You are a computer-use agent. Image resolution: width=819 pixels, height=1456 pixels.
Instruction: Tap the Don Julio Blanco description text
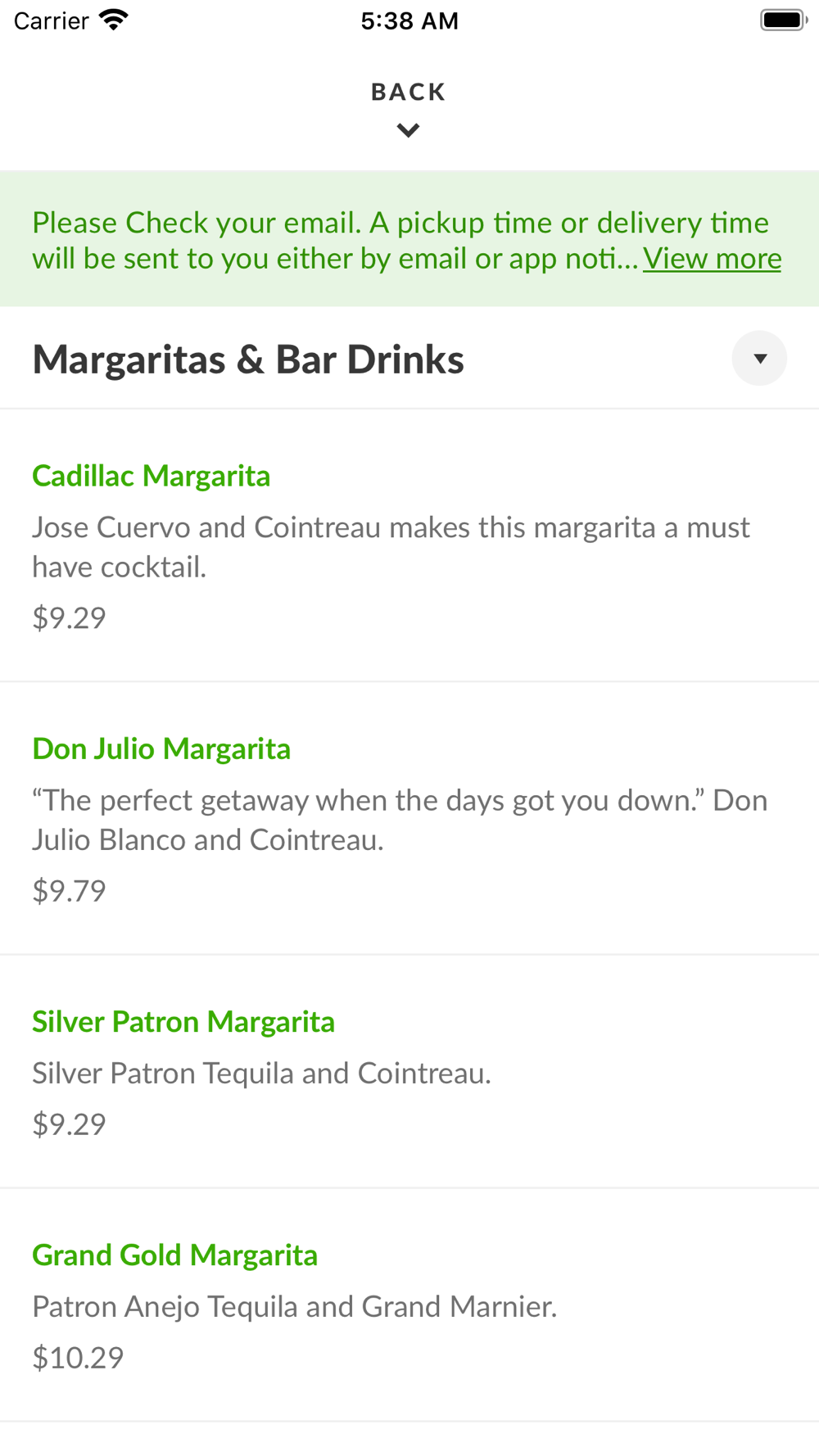pyautogui.click(x=400, y=820)
